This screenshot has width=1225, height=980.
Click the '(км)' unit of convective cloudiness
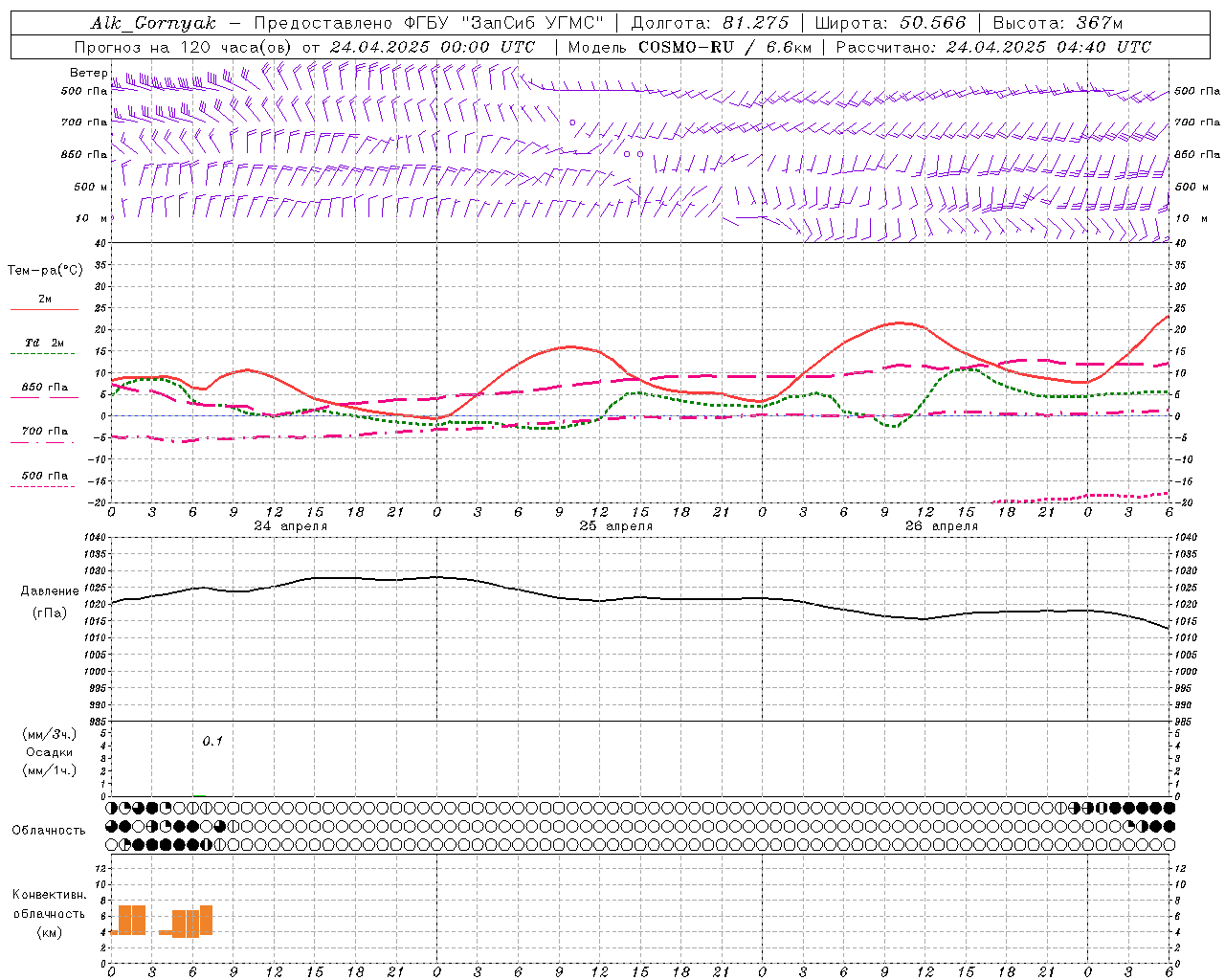pyautogui.click(x=50, y=932)
